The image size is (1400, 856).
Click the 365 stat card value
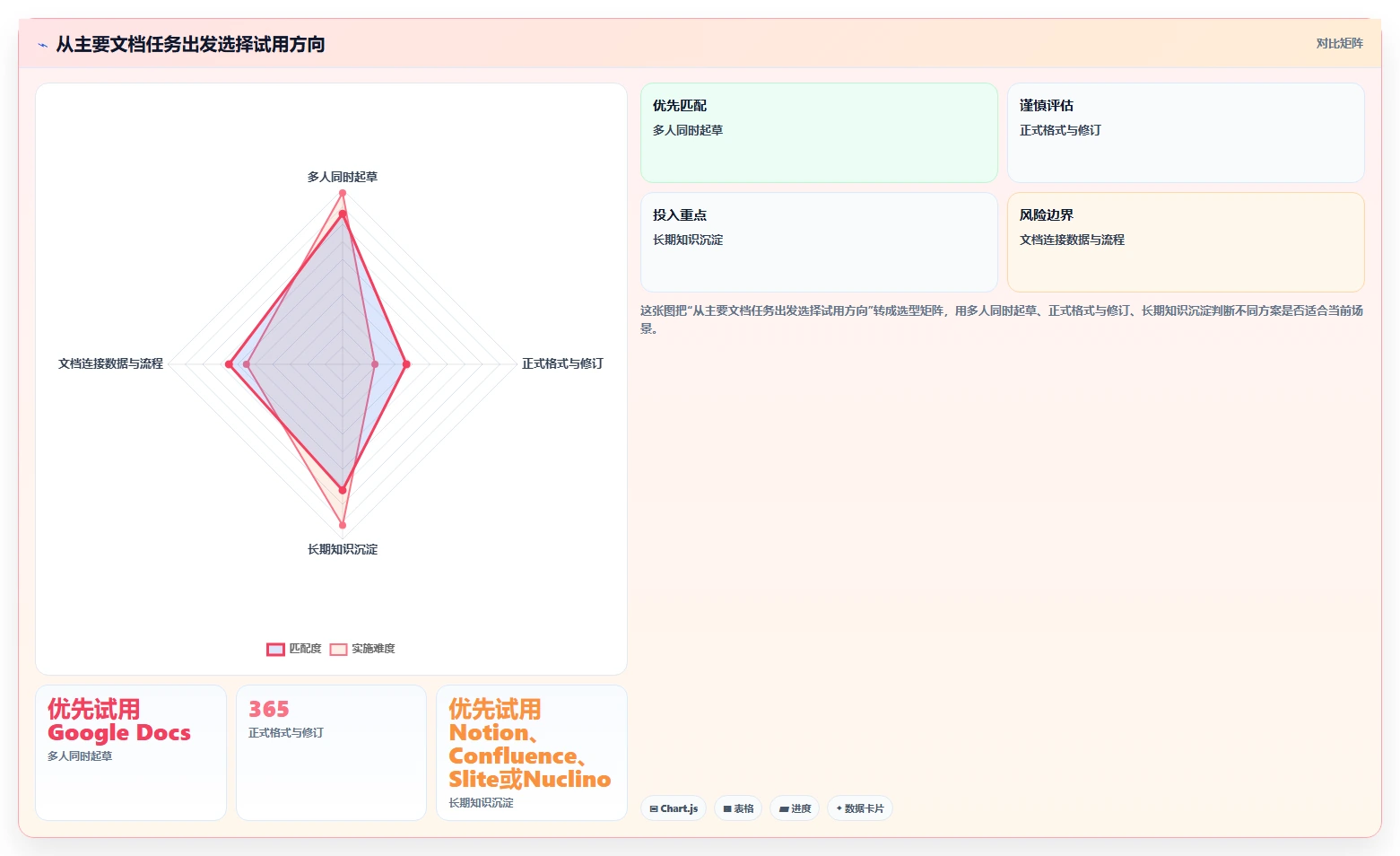[269, 709]
